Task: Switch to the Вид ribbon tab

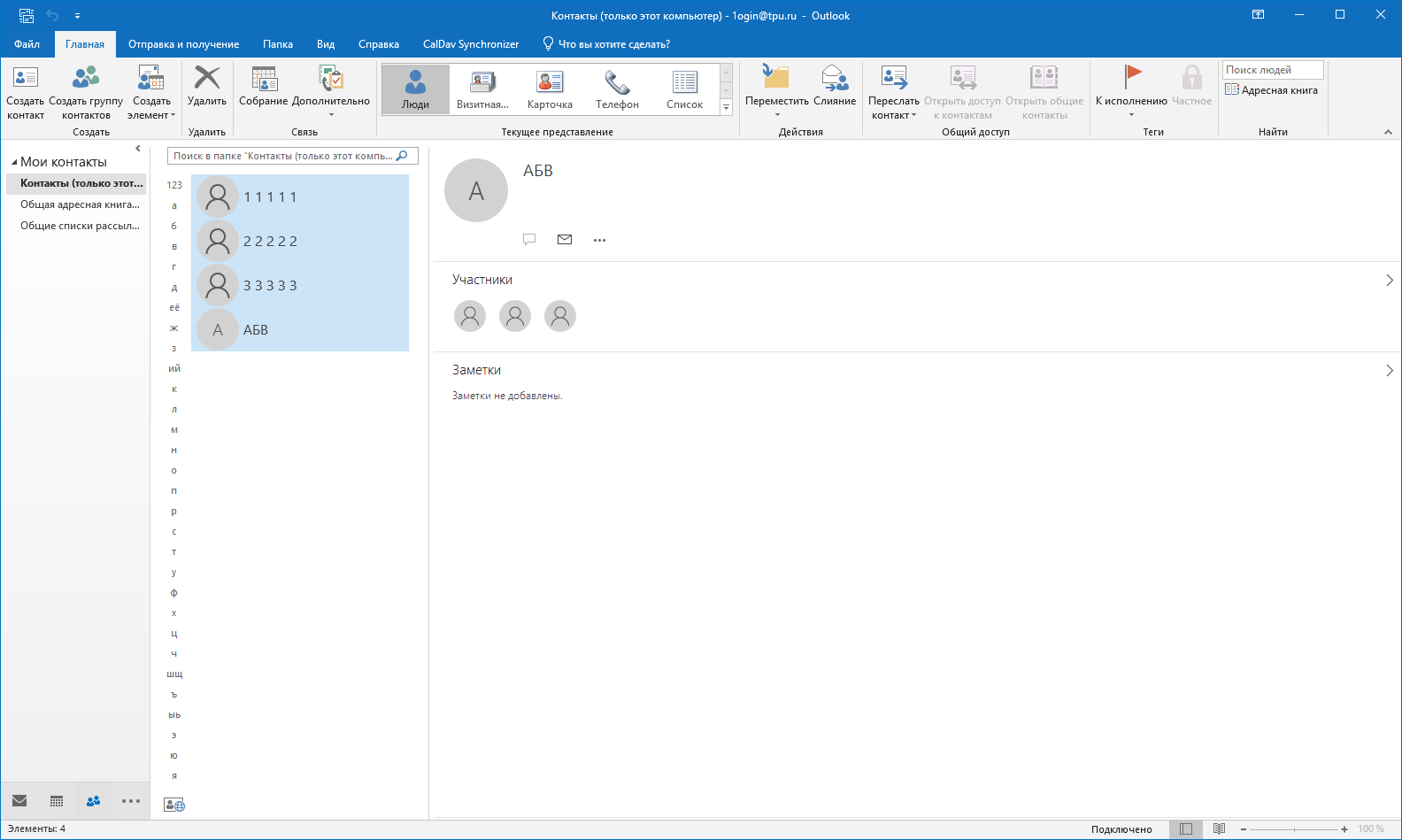Action: tap(326, 44)
